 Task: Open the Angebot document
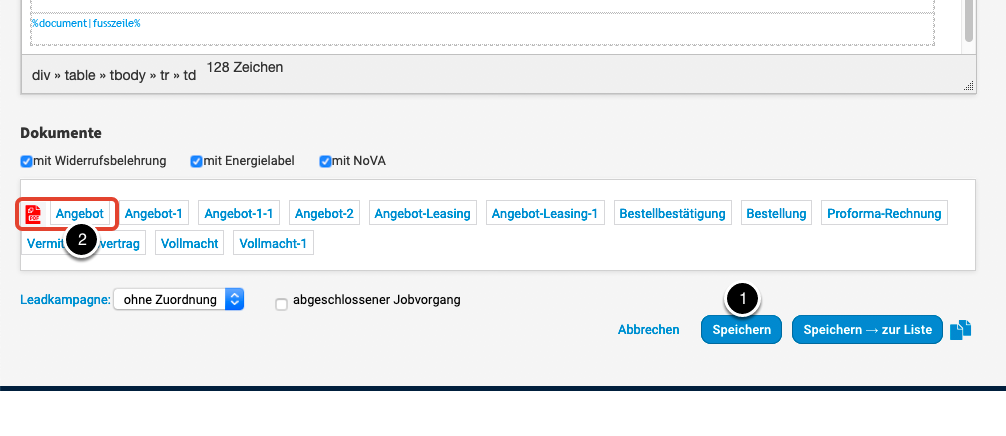[x=80, y=213]
